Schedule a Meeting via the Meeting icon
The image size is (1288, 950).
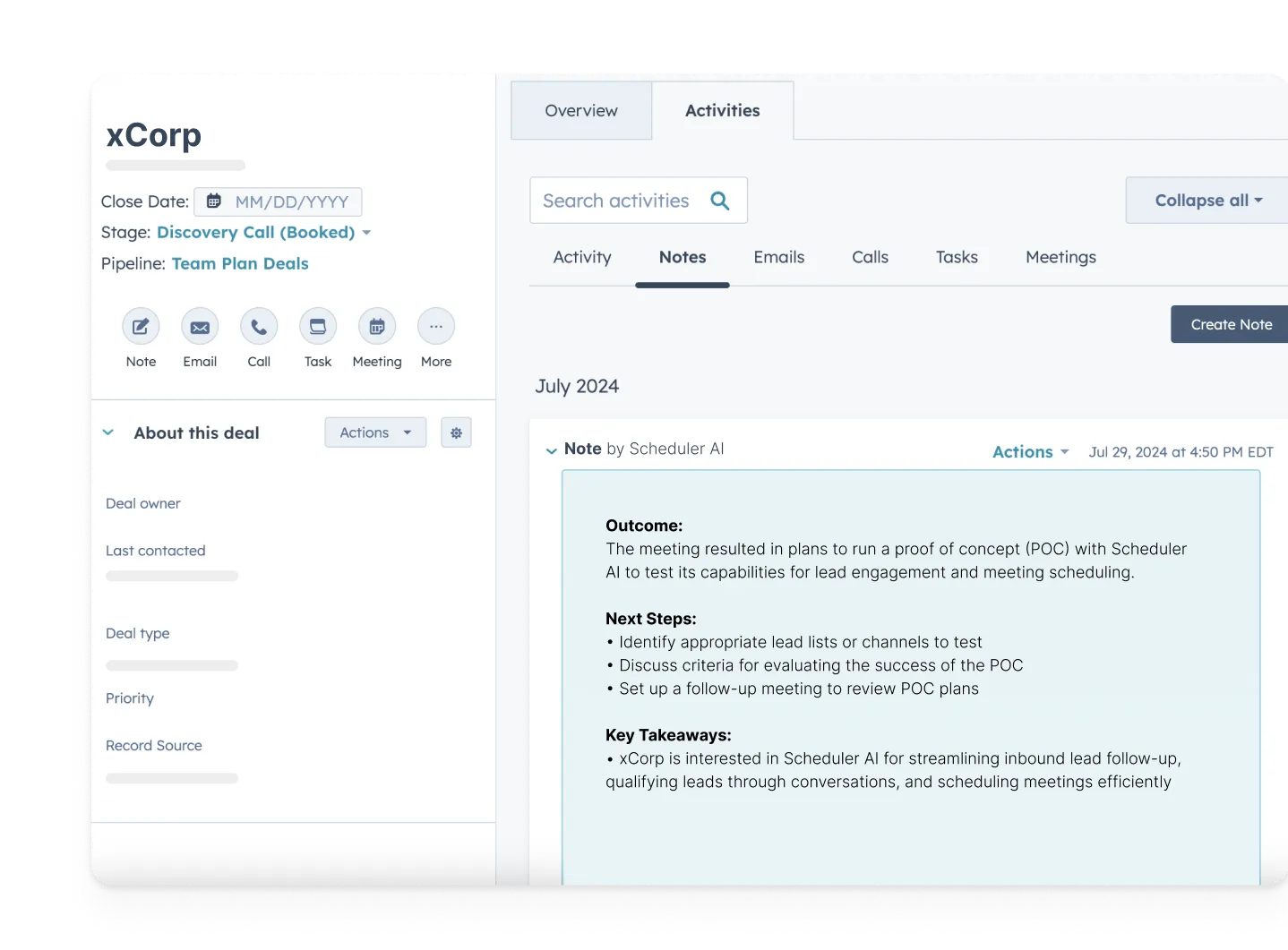pyautogui.click(x=376, y=326)
